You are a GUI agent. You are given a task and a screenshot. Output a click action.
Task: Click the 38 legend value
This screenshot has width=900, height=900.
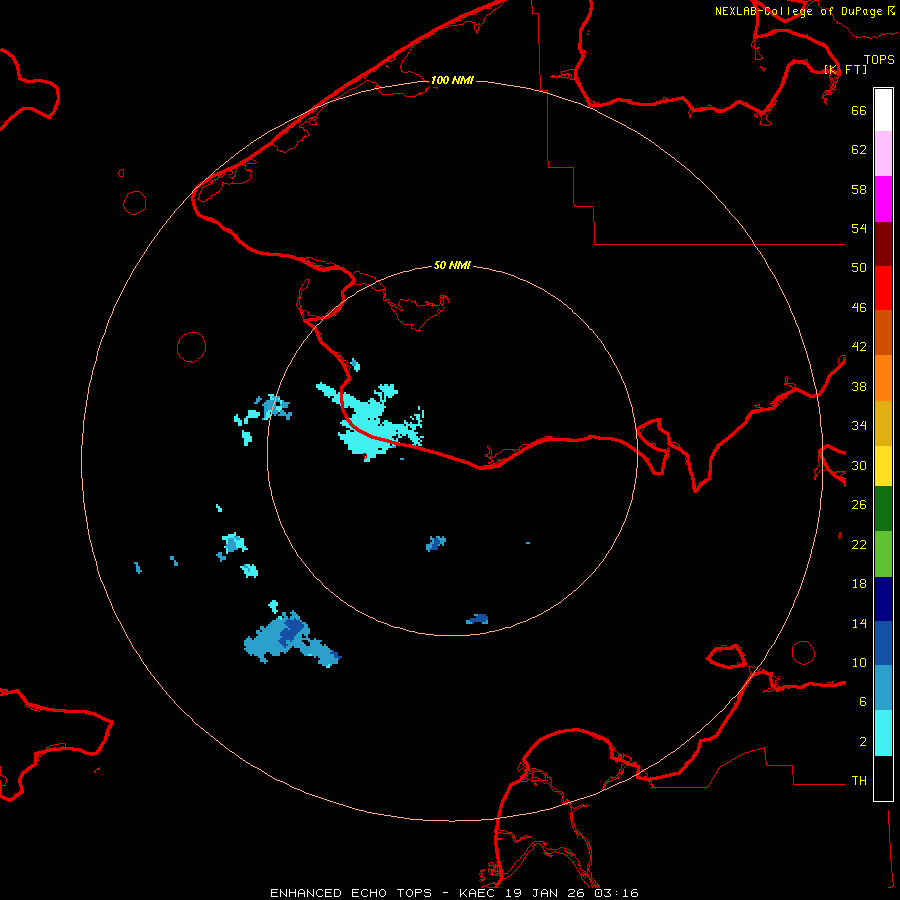coord(859,386)
